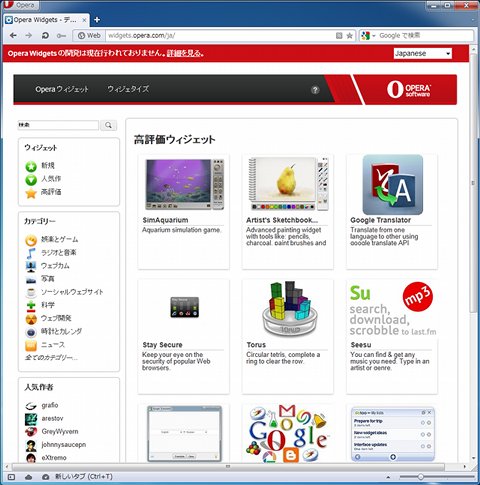The image size is (480, 485).
Task: Select 新規 widgets link
Action: pyautogui.click(x=48, y=165)
